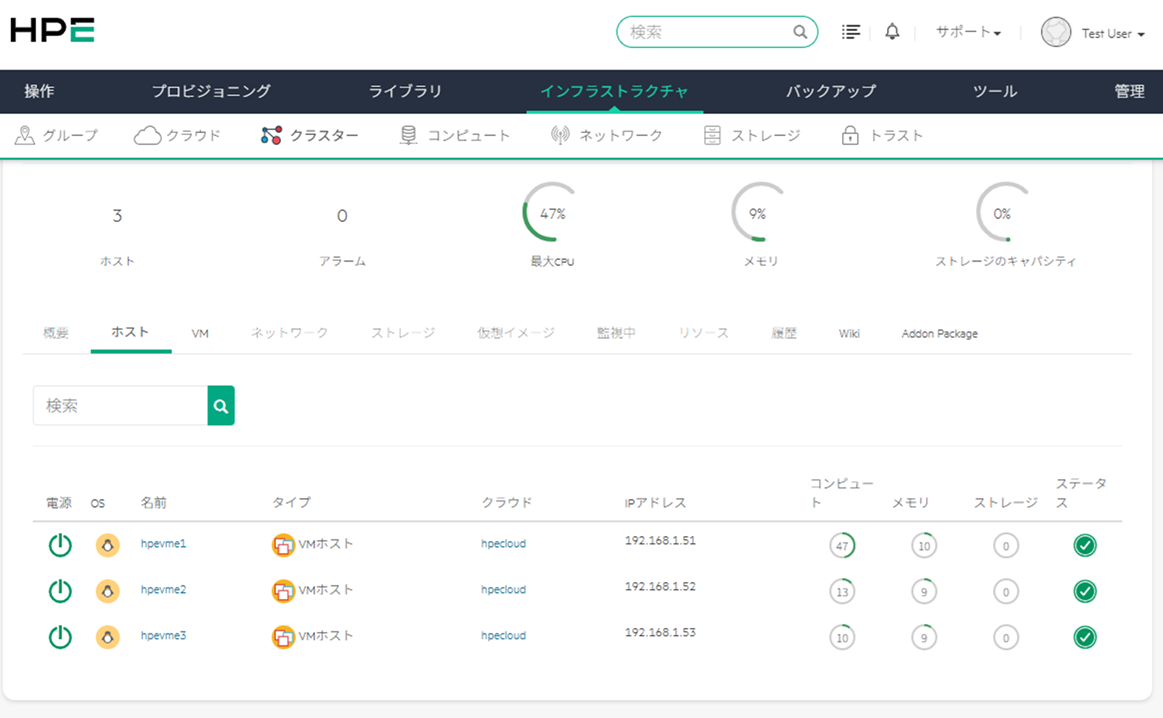Click the compute usage circle for hpevme1
1163x718 pixels.
click(842, 546)
